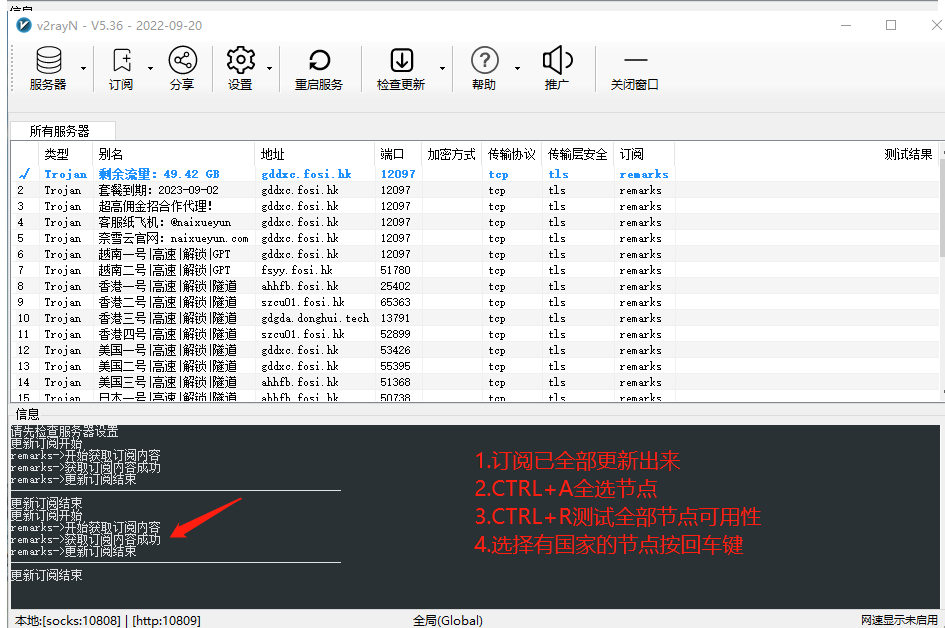Open the 服务器 (Servers) toolbar icon
945x628 pixels.
click(x=48, y=68)
